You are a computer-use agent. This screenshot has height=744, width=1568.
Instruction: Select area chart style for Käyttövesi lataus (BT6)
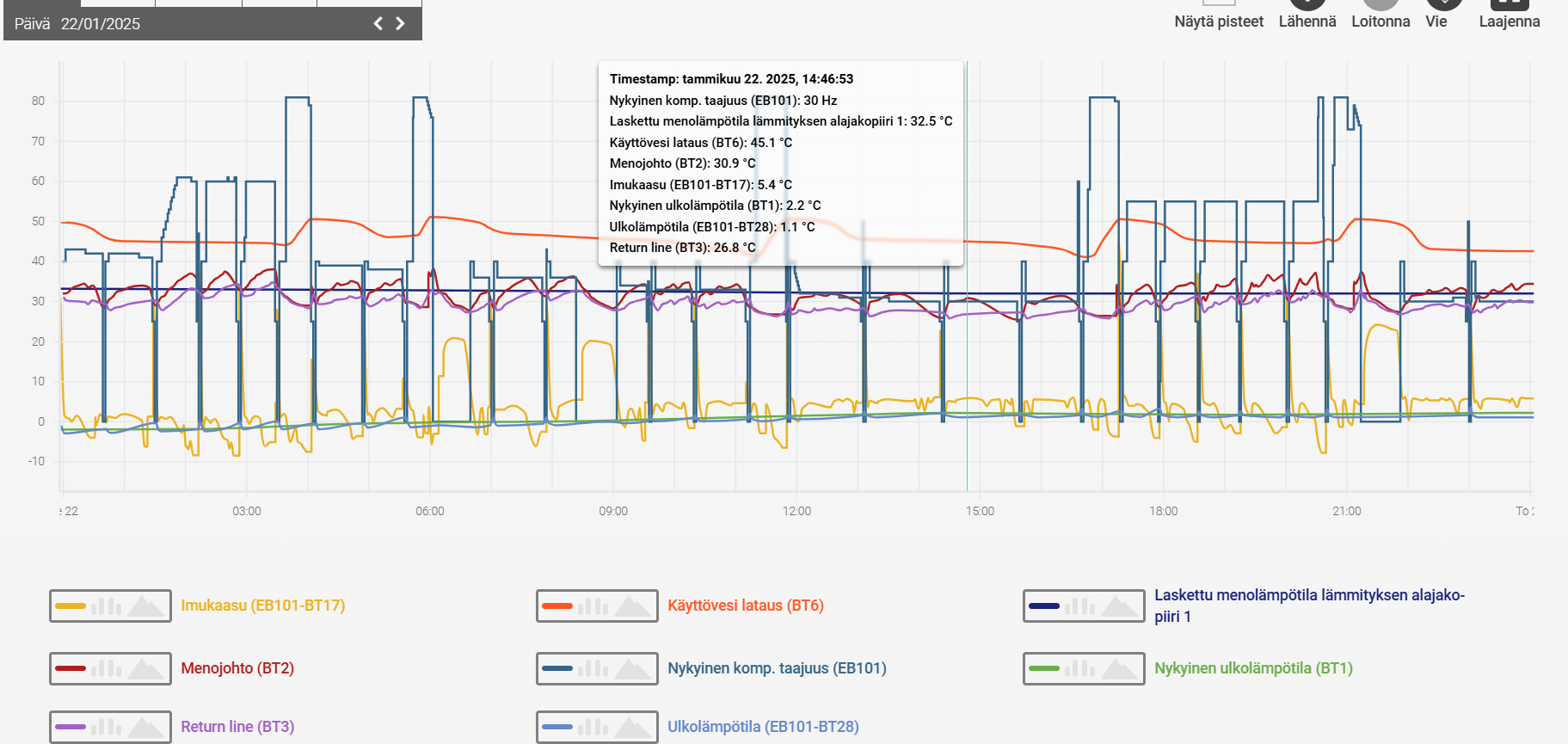632,606
